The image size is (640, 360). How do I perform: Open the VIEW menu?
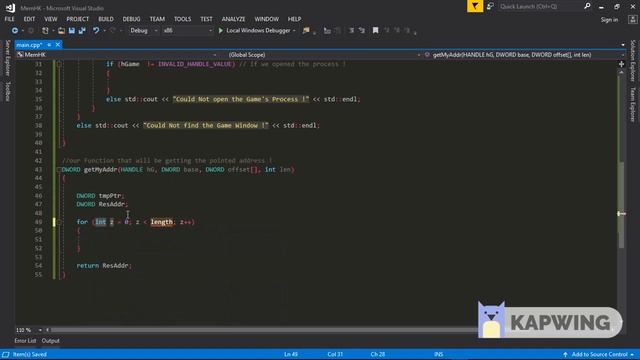[x=51, y=19]
